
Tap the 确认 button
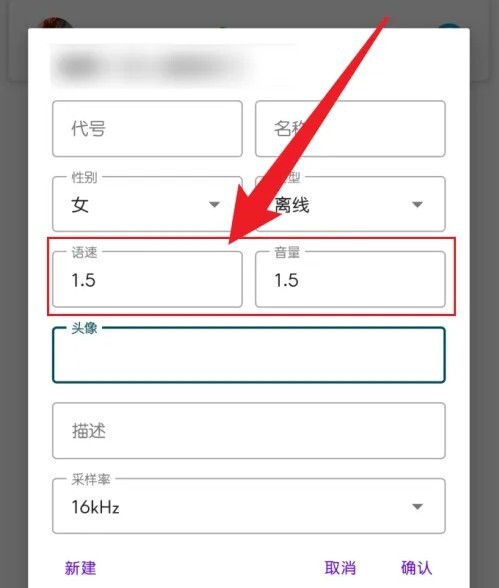click(416, 568)
